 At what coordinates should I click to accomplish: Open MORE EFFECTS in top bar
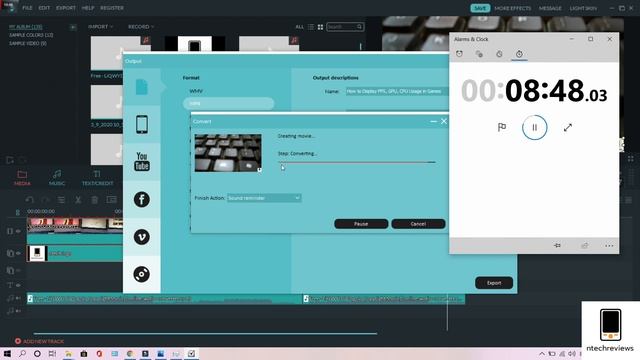513,8
